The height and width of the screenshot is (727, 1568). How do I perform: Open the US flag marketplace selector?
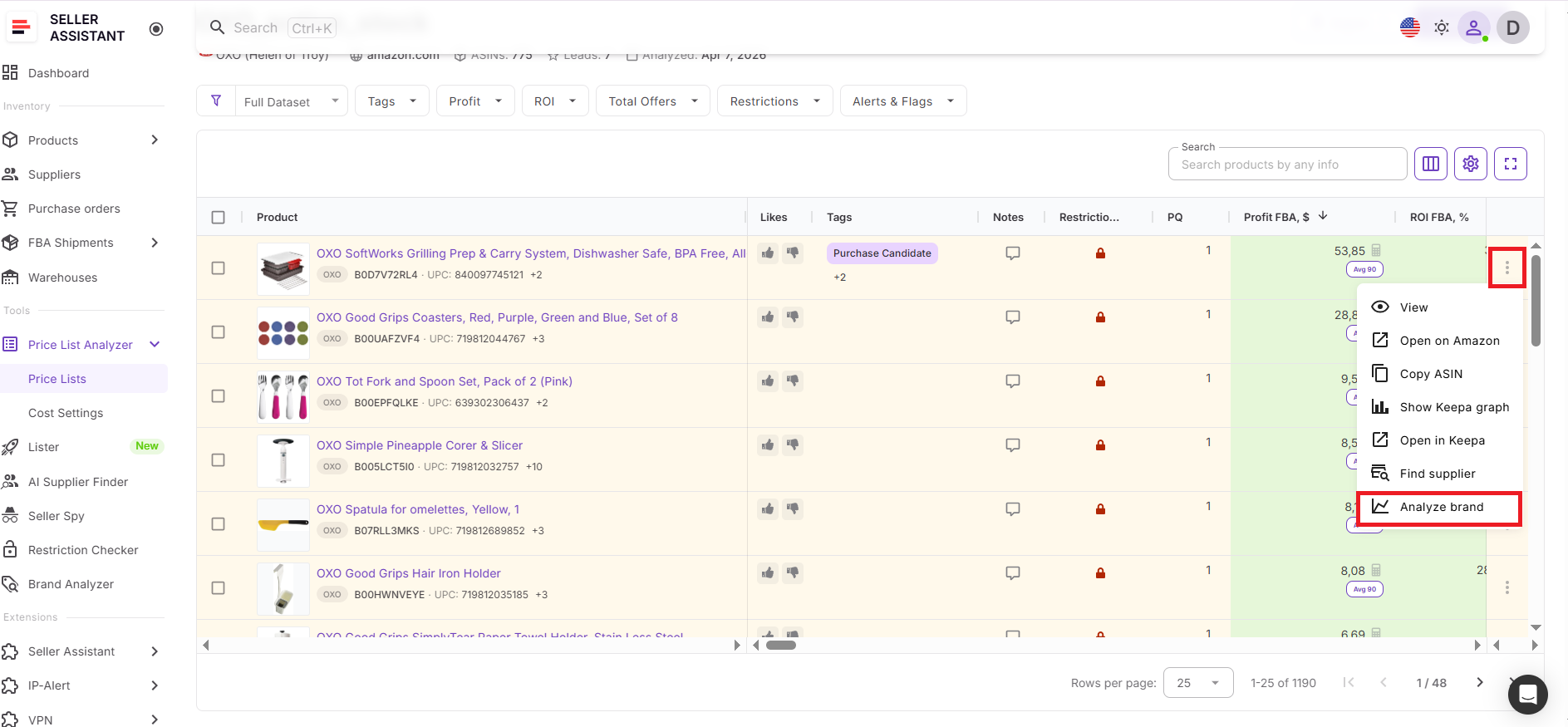tap(1410, 27)
